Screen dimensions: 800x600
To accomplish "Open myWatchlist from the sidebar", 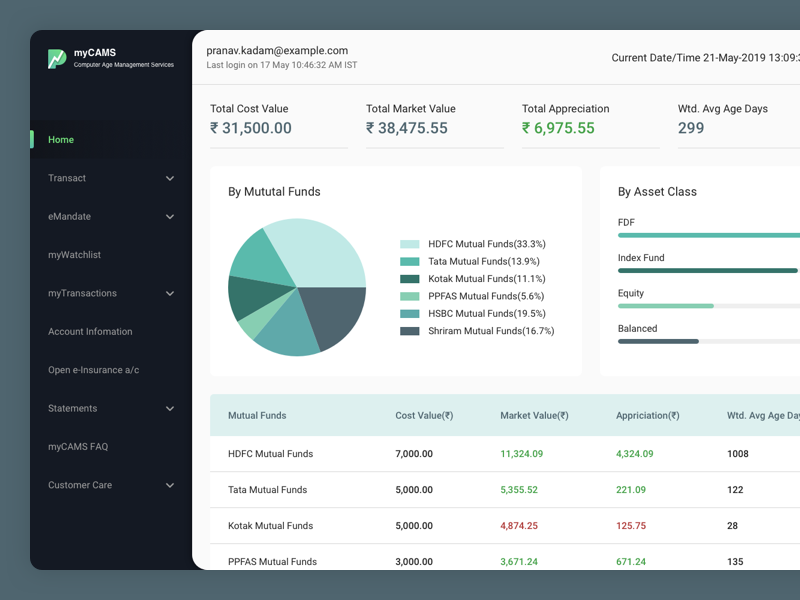I will (76, 254).
